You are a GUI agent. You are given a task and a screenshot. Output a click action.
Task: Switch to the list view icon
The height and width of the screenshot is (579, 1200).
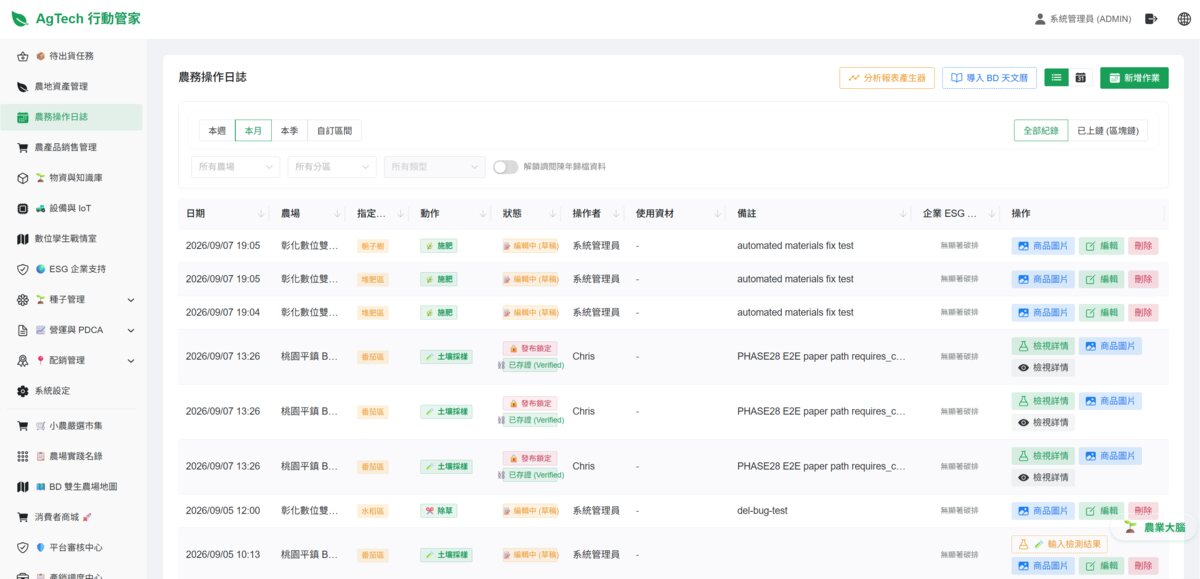1056,77
